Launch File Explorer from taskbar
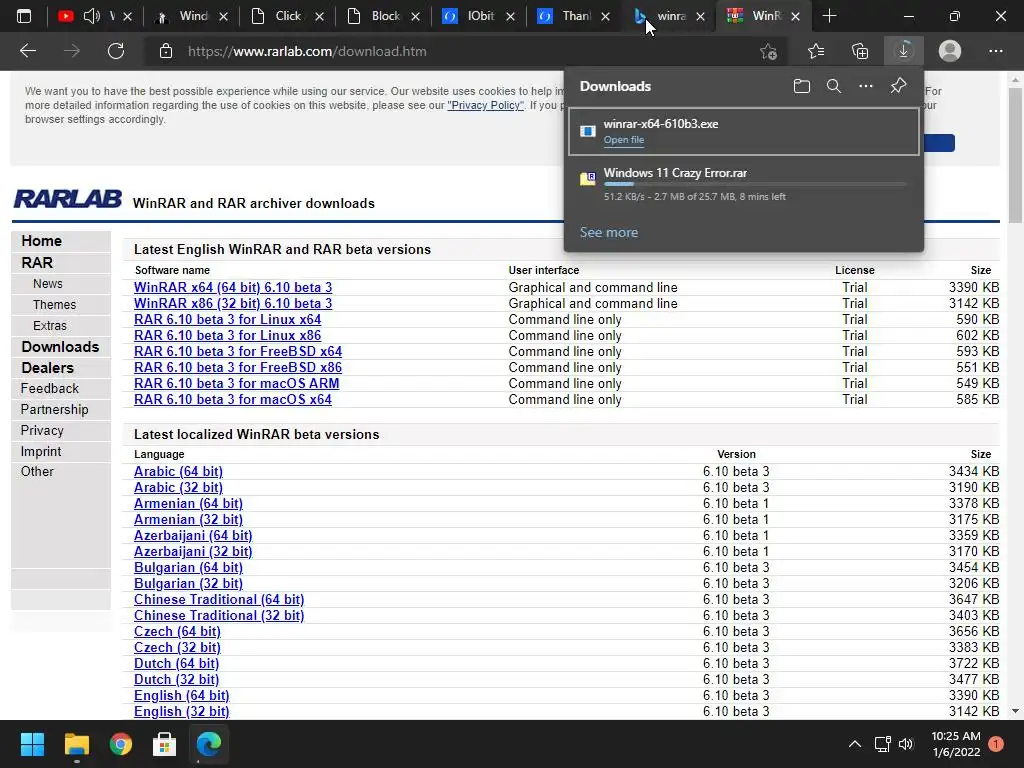Viewport: 1024px width, 768px height. tap(76, 744)
